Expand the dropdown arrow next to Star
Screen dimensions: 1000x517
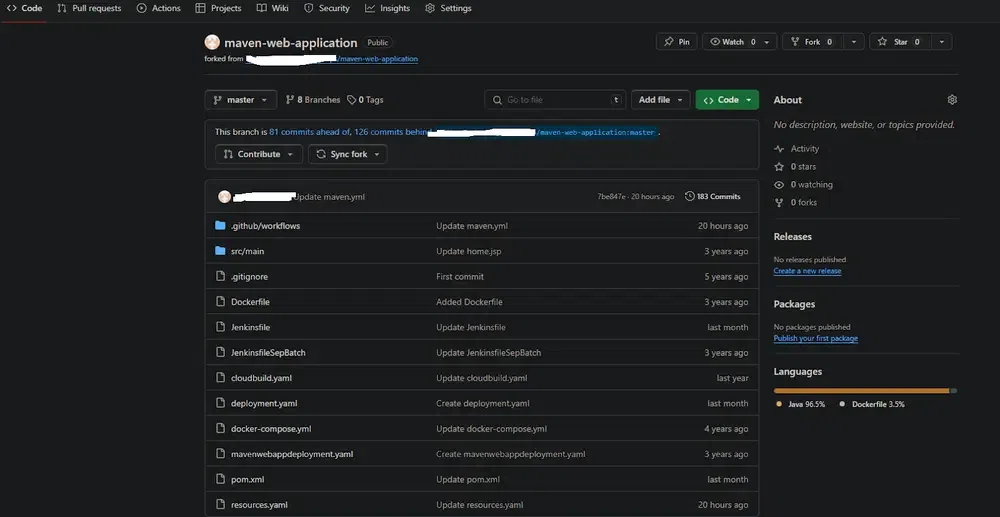point(941,42)
